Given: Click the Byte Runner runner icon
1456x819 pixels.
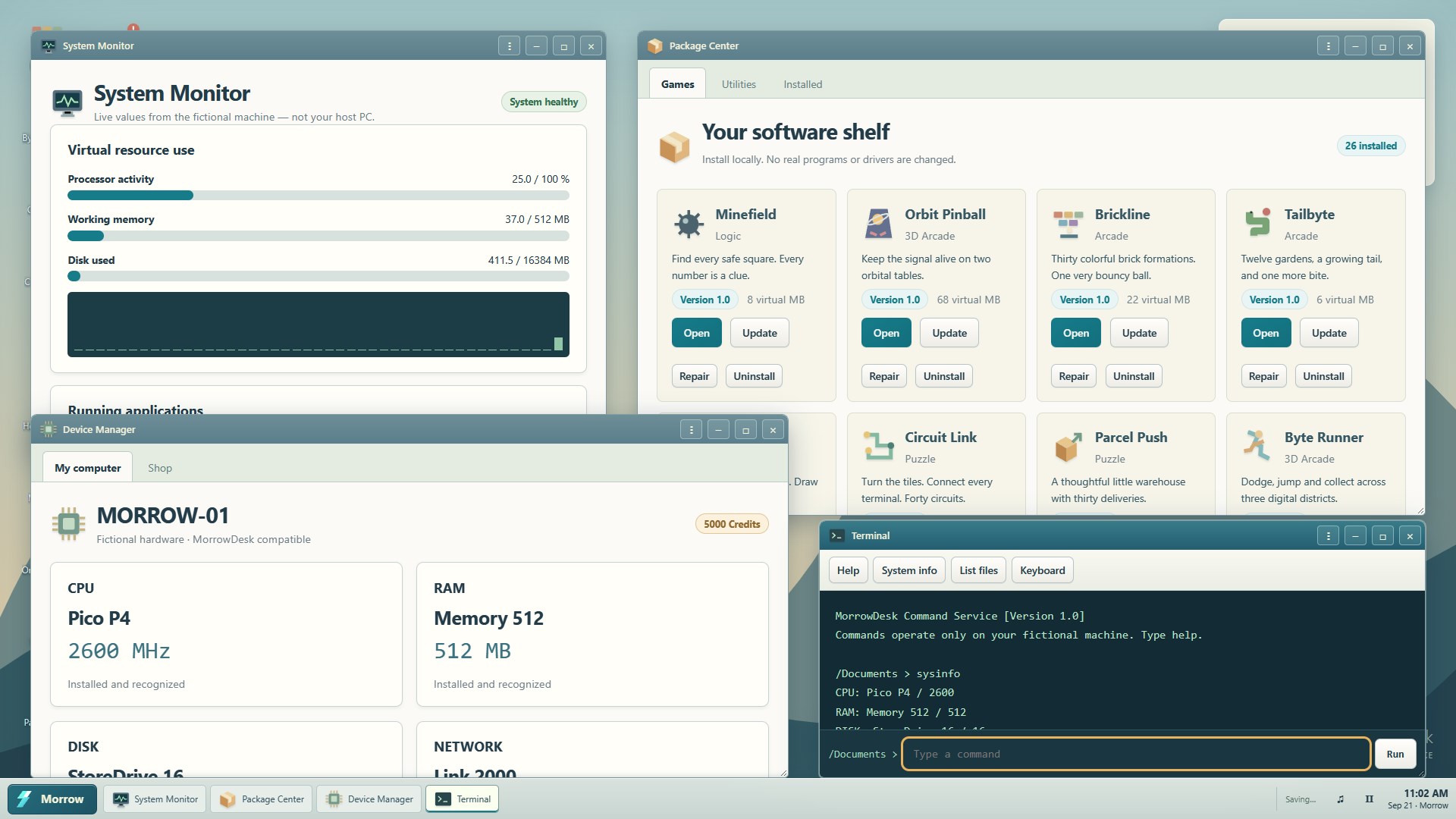Looking at the screenshot, I should tap(1257, 447).
